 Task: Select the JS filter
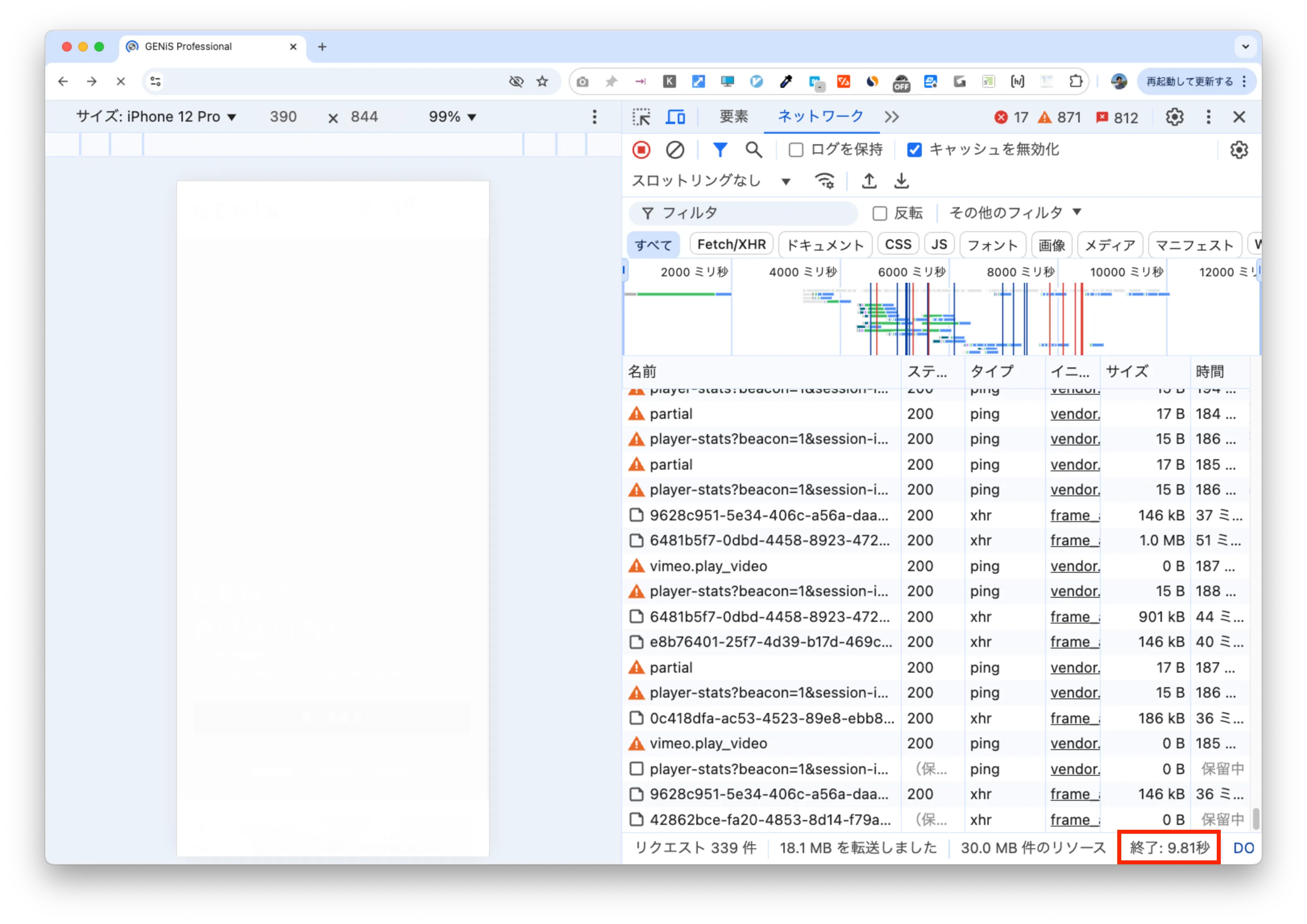click(939, 244)
